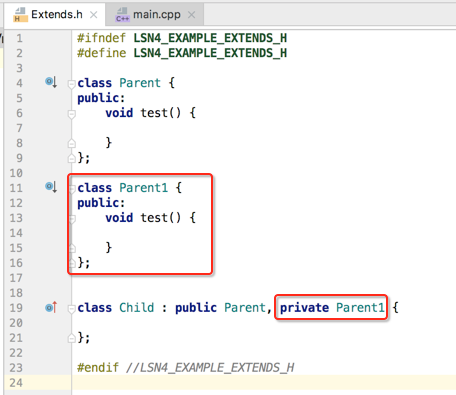
Task: Collapse the class Parent block on line 4
Action: 71,84
